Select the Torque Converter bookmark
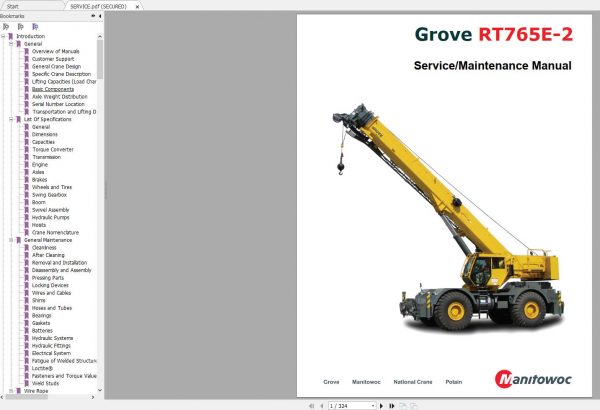 [x=53, y=150]
